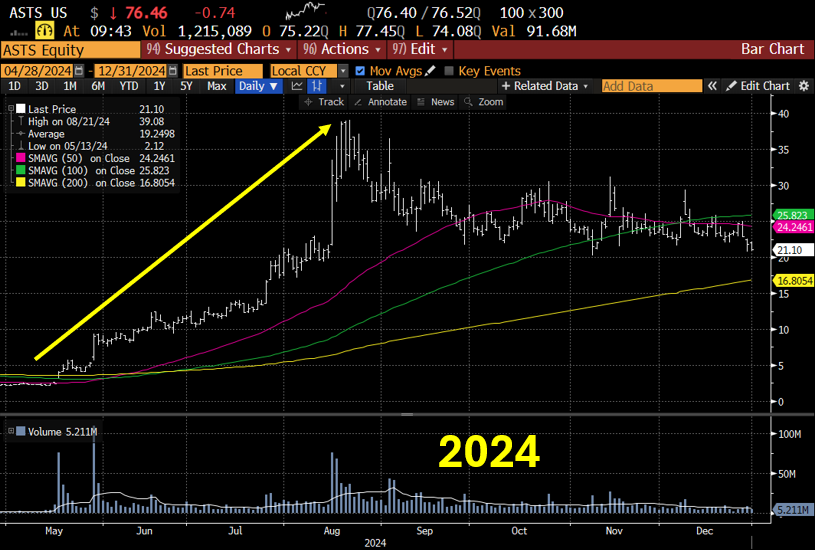Click the 04/28/2024 start date field
Screen dimensions: 815x550
pyautogui.click(x=37, y=71)
